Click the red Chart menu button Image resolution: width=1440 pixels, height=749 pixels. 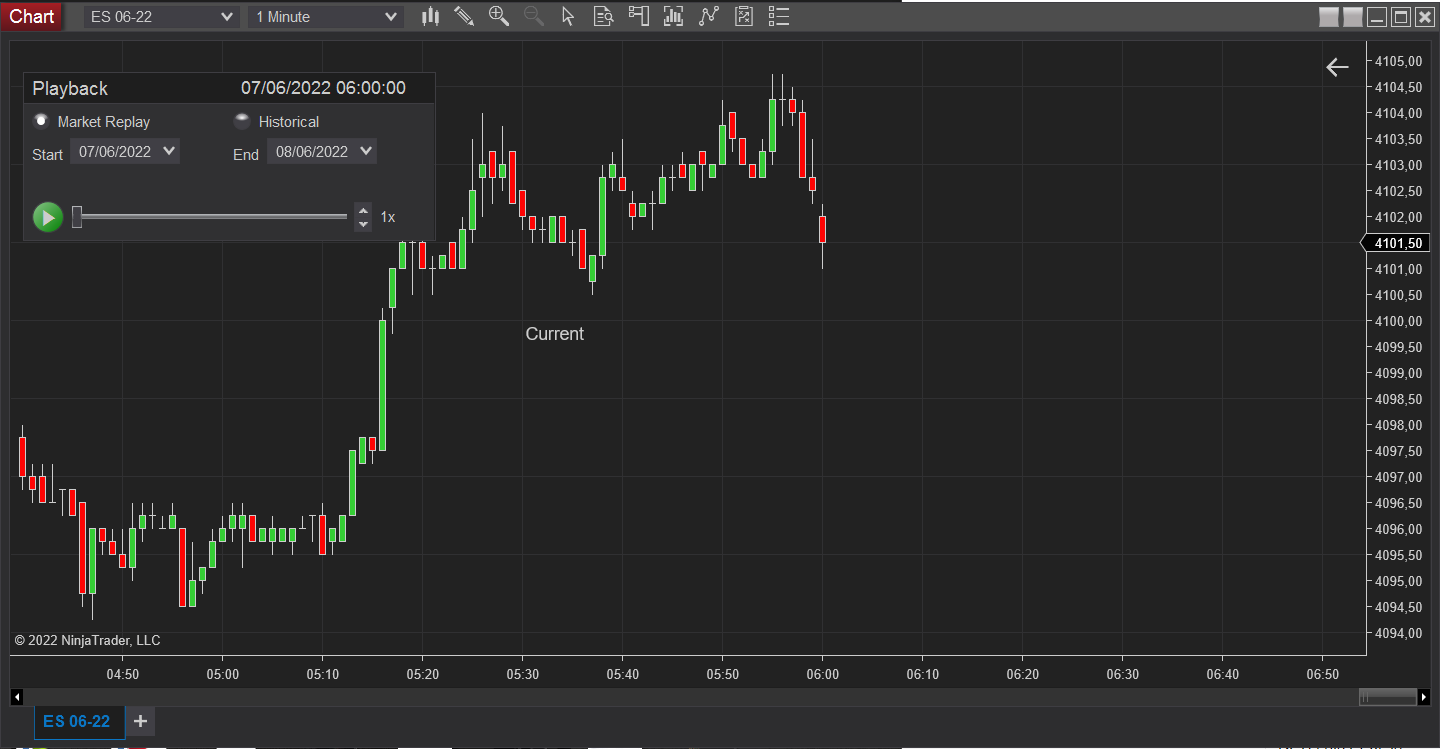[x=32, y=16]
